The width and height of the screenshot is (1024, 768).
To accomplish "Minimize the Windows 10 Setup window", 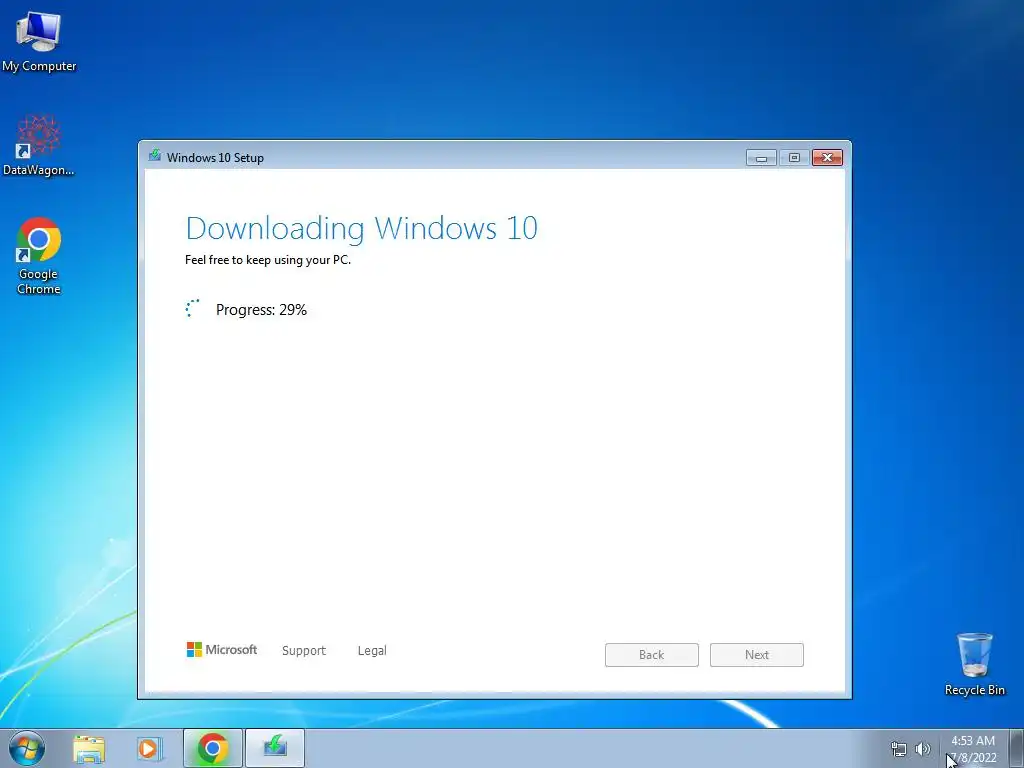I will [761, 157].
